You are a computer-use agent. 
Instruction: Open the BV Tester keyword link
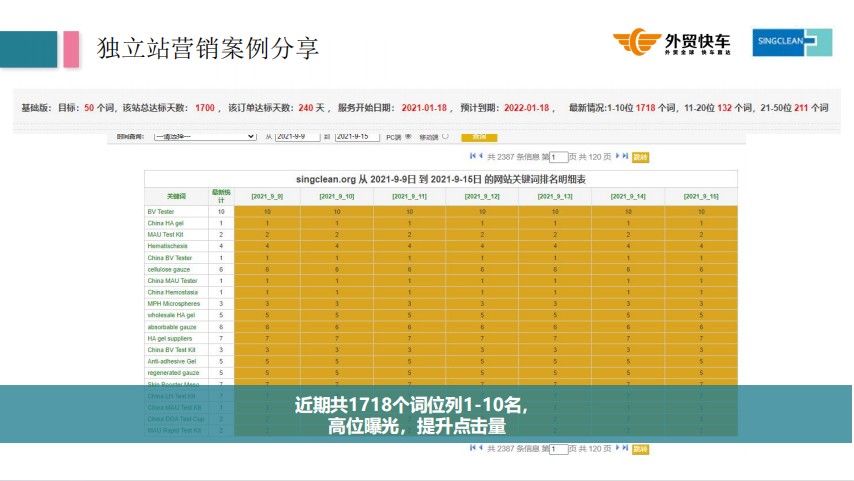coord(161,212)
